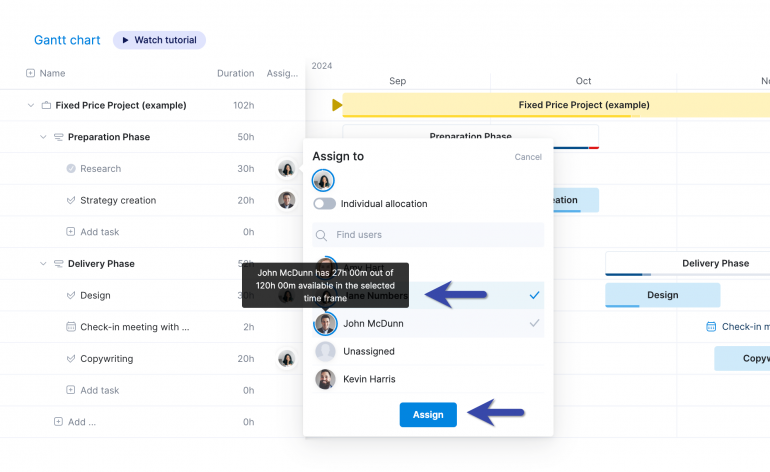The width and height of the screenshot is (770, 472).
Task: Click the assignee avatar on Copywriting row
Action: pos(287,359)
